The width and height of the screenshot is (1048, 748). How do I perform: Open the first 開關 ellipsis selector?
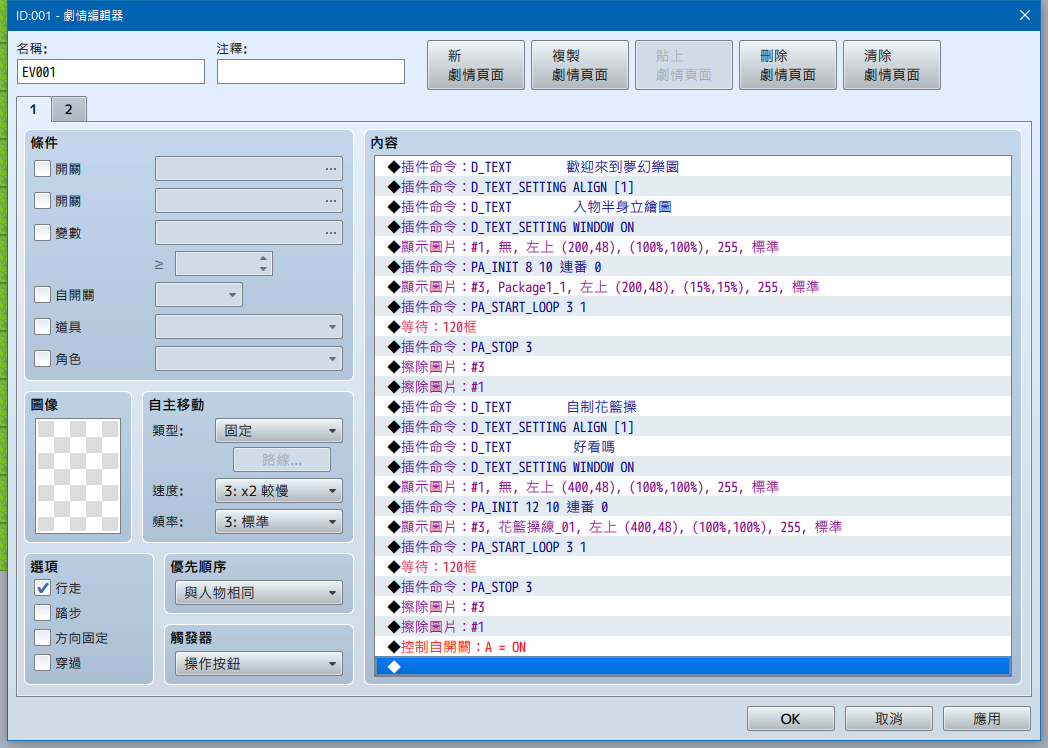tap(249, 169)
